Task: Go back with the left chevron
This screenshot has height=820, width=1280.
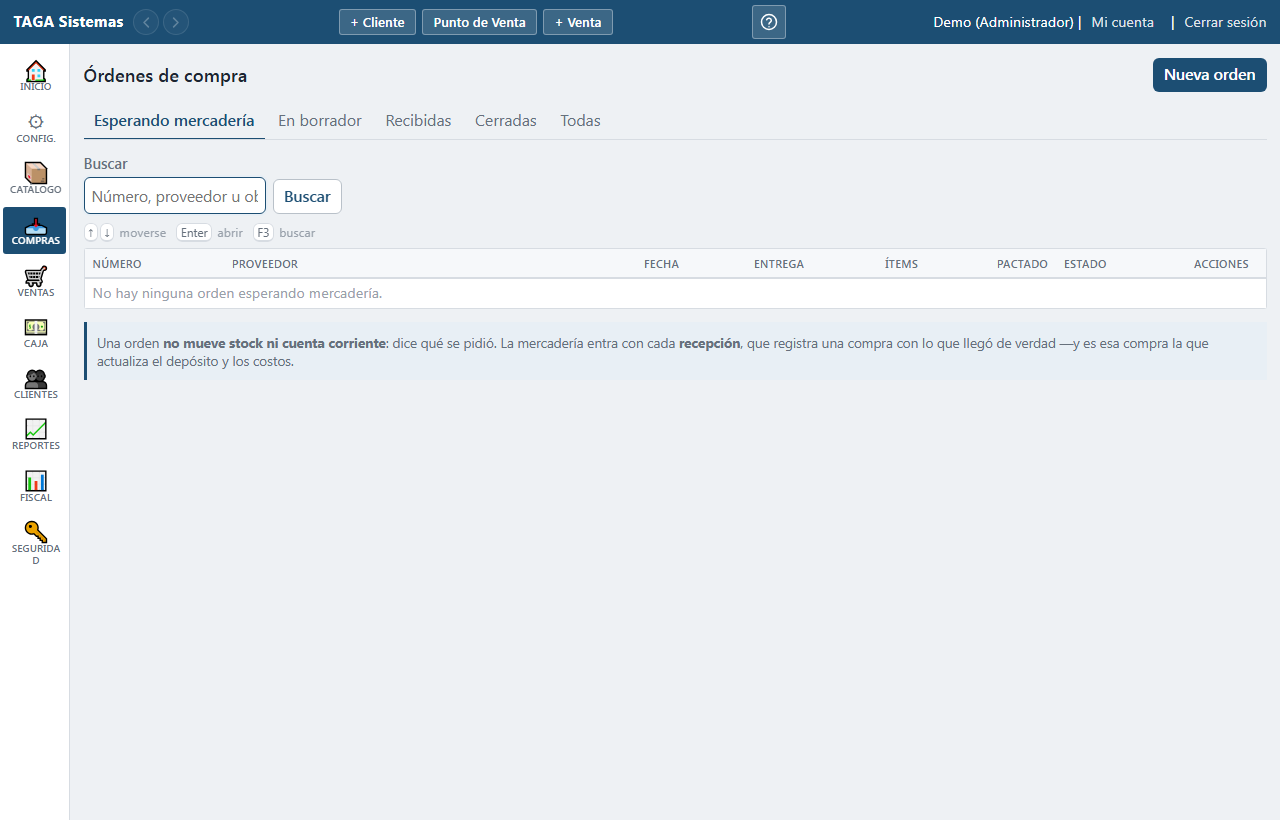Action: (146, 22)
